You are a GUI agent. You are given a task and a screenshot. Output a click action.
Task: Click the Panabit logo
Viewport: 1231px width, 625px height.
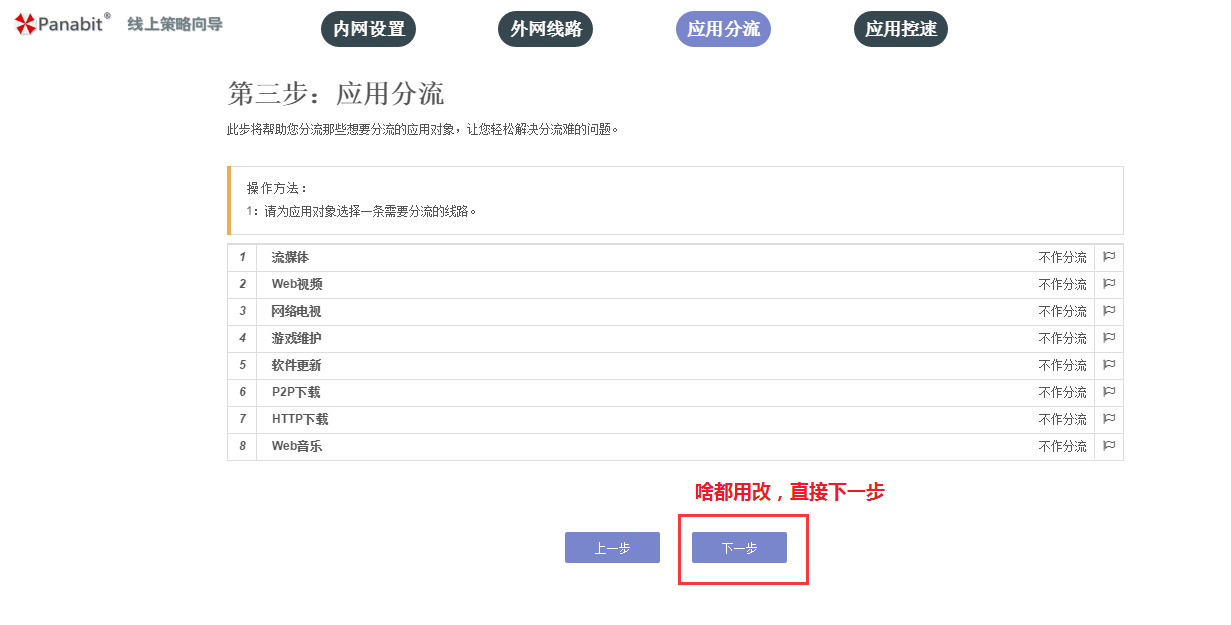point(62,24)
